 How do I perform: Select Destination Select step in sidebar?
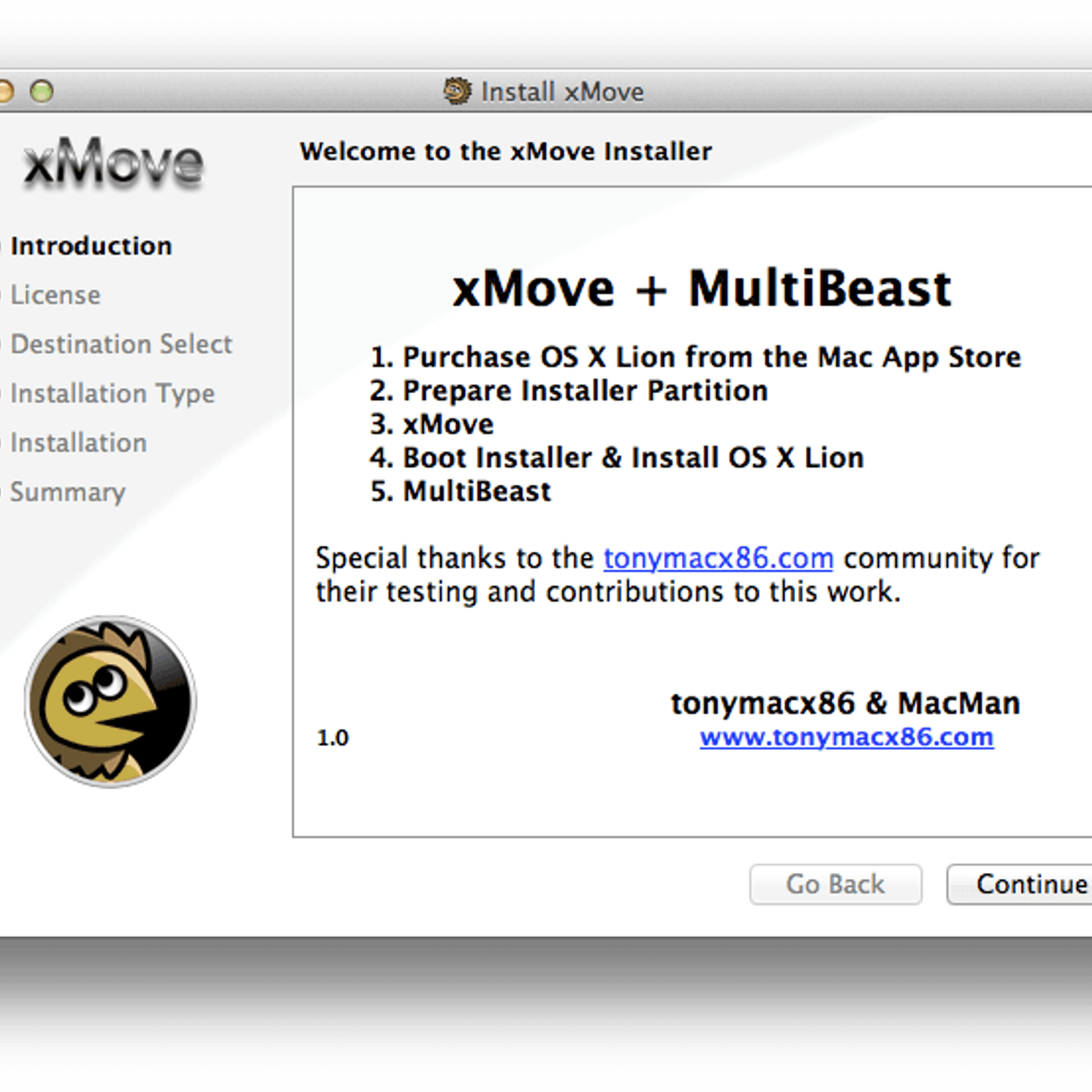[x=121, y=344]
